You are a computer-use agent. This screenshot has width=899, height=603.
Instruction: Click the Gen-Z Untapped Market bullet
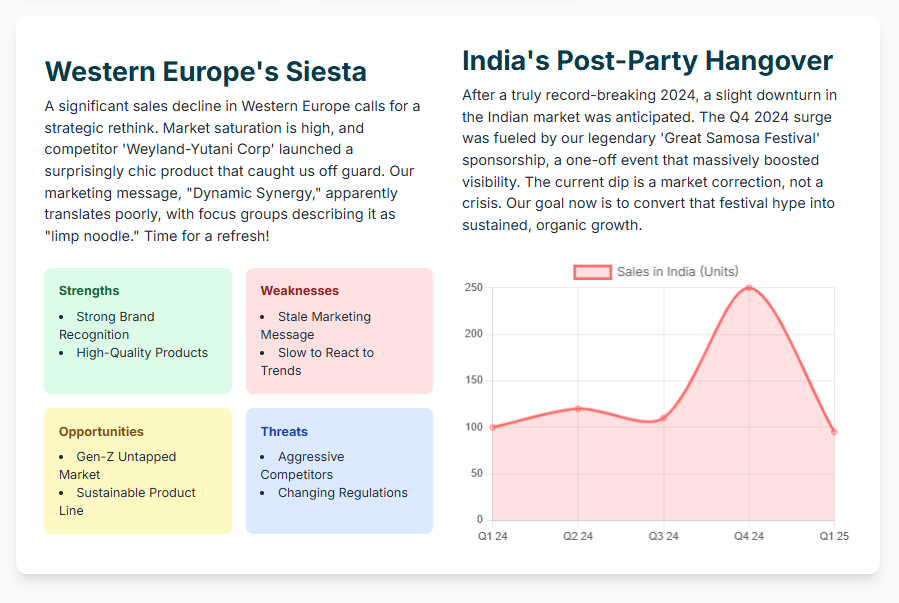tap(117, 465)
